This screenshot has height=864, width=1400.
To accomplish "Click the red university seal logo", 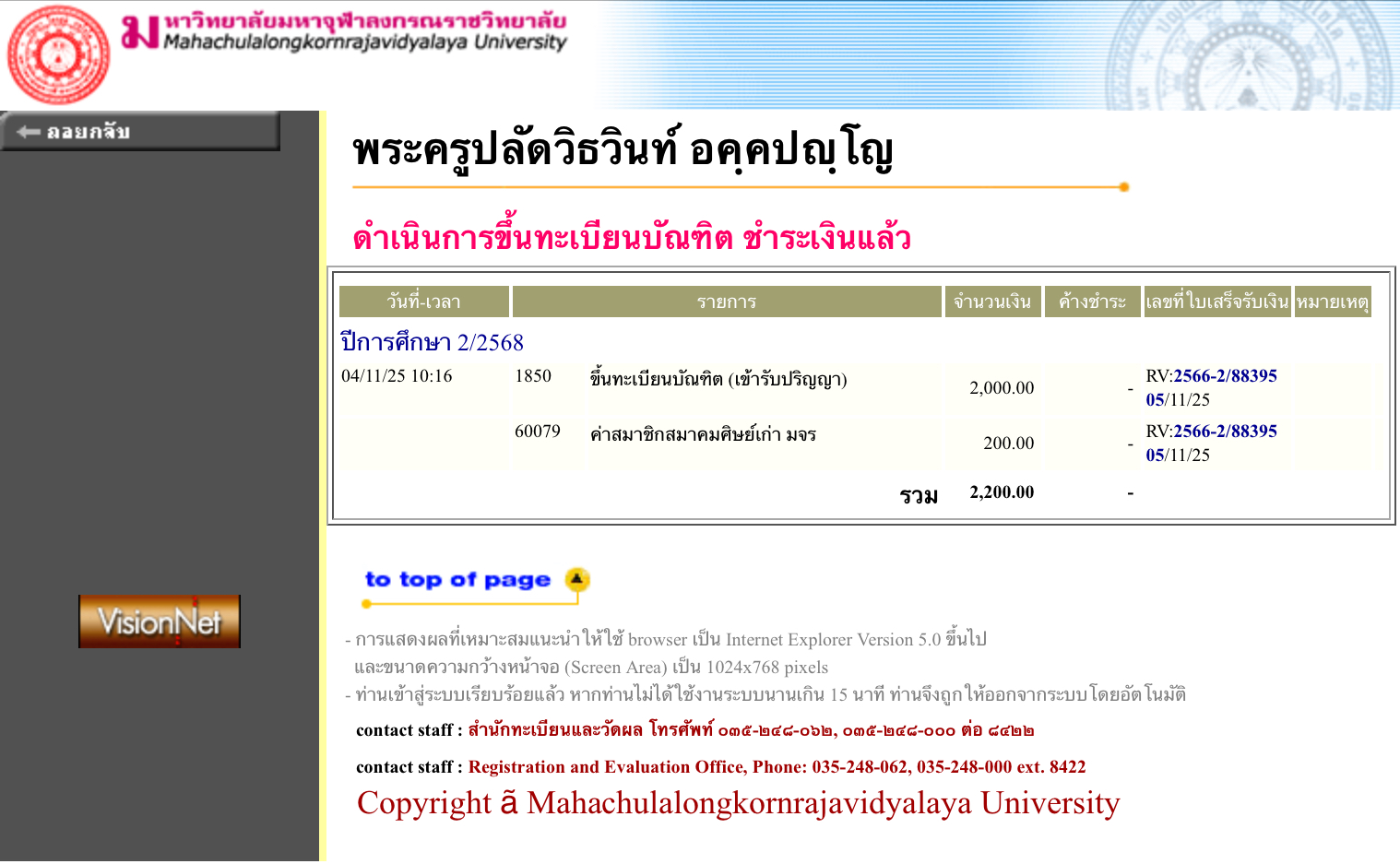I will pos(58,54).
